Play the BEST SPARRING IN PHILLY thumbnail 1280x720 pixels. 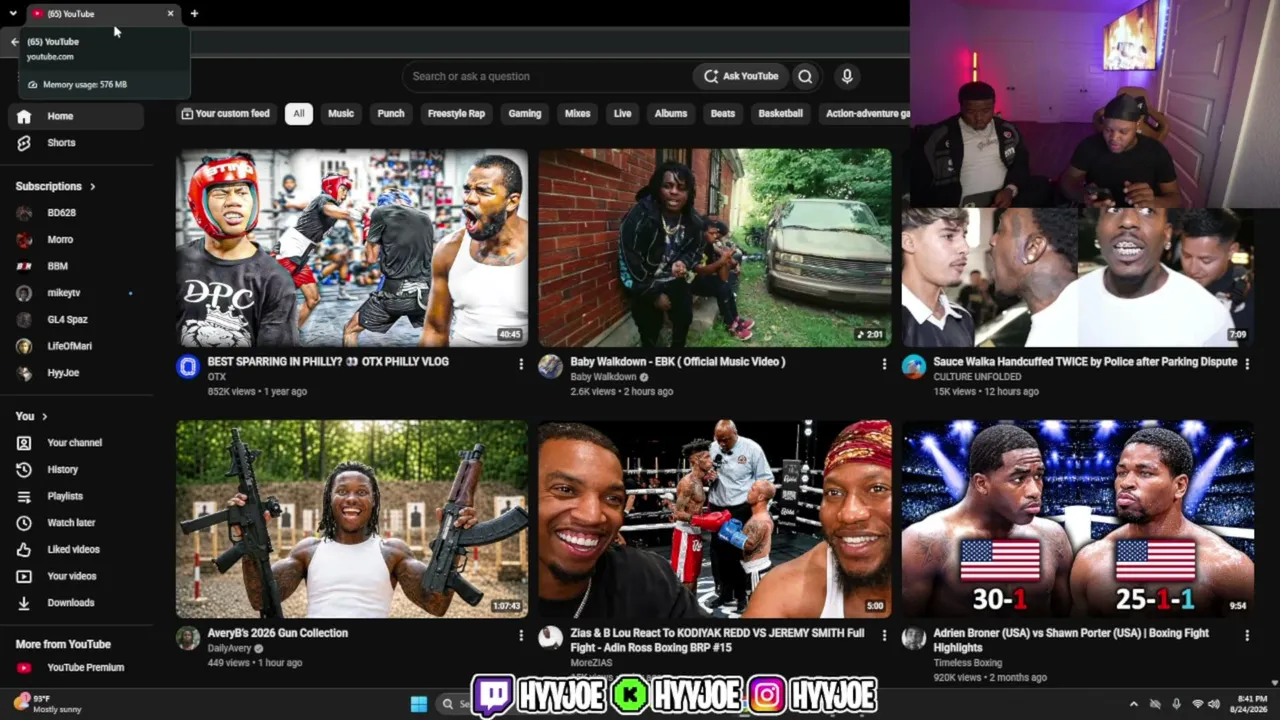352,248
